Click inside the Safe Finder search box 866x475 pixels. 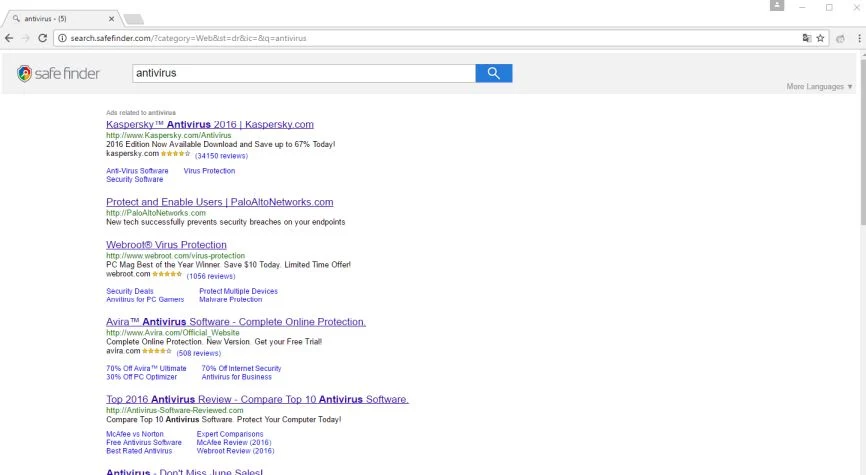click(304, 73)
